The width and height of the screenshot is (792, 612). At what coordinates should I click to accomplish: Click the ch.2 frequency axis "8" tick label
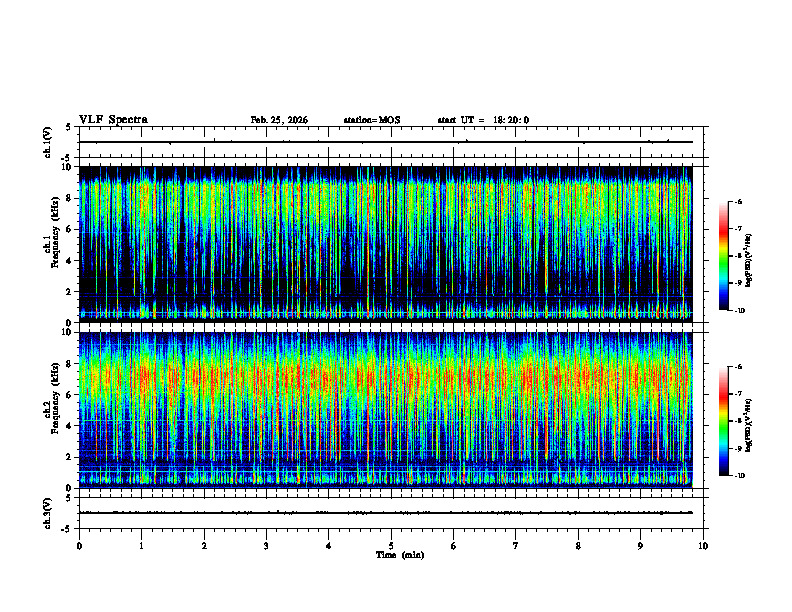click(x=70, y=363)
